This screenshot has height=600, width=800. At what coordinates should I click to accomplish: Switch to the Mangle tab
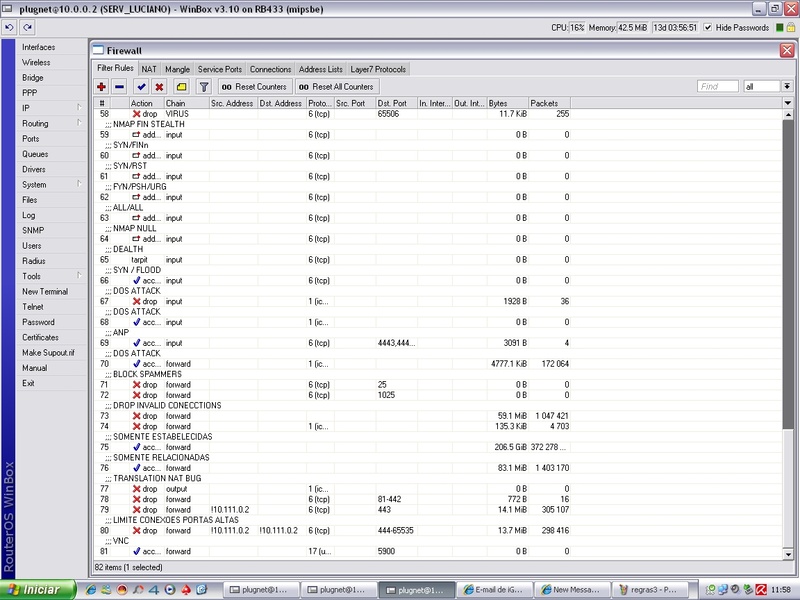tap(177, 69)
